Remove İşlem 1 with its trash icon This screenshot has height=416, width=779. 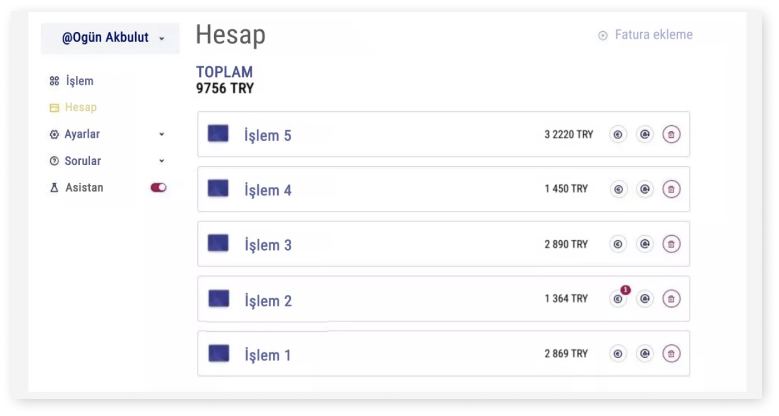pos(671,353)
